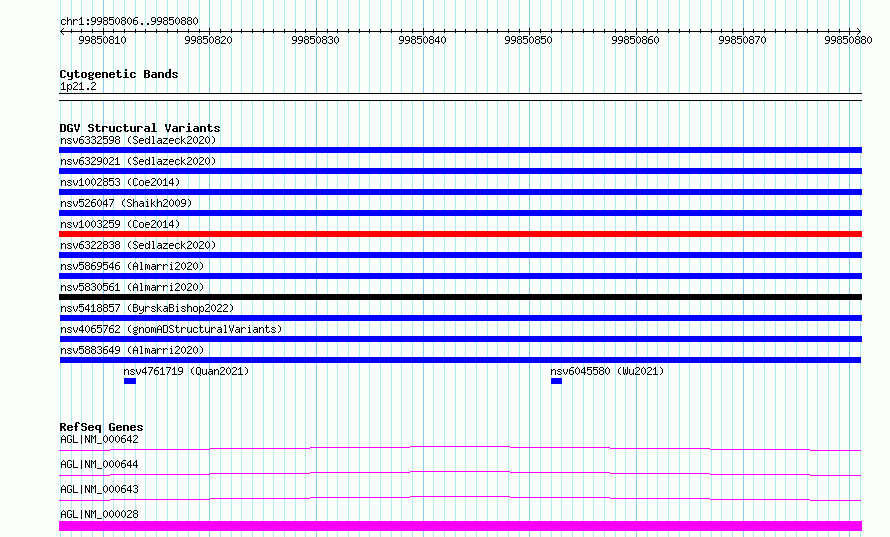Click ruler position 99850820
This screenshot has height=537, width=890.
coord(208,40)
